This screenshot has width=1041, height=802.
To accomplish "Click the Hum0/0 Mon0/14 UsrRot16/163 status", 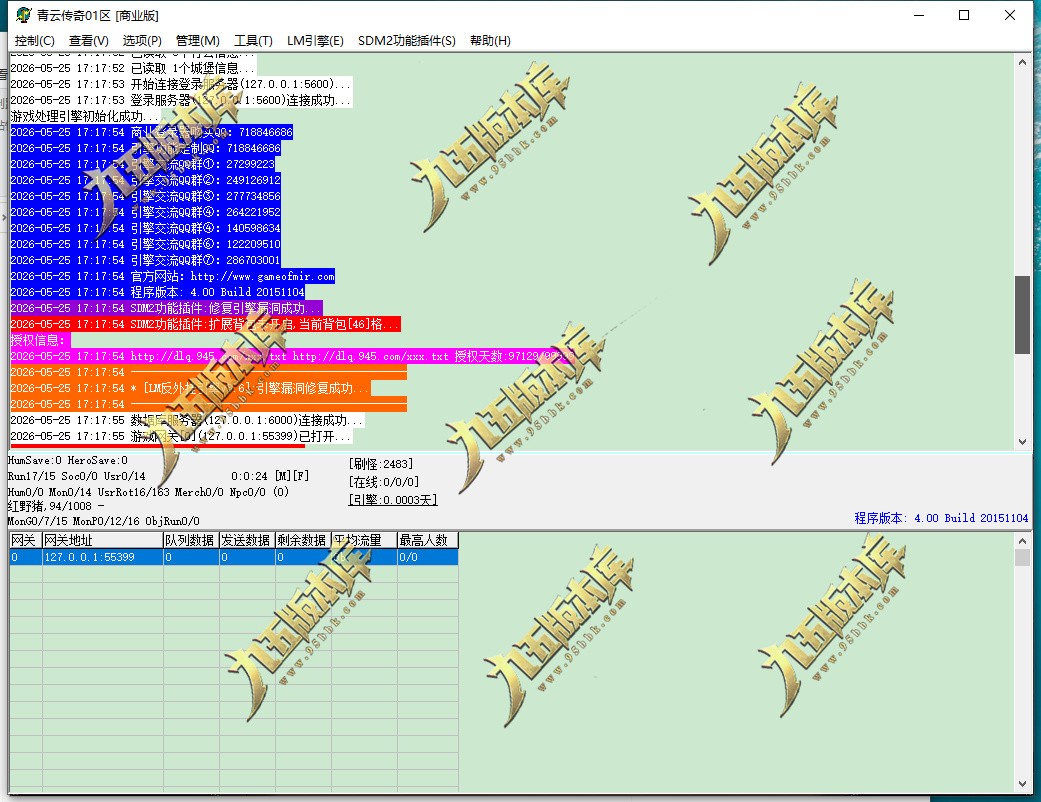I will coord(148,492).
